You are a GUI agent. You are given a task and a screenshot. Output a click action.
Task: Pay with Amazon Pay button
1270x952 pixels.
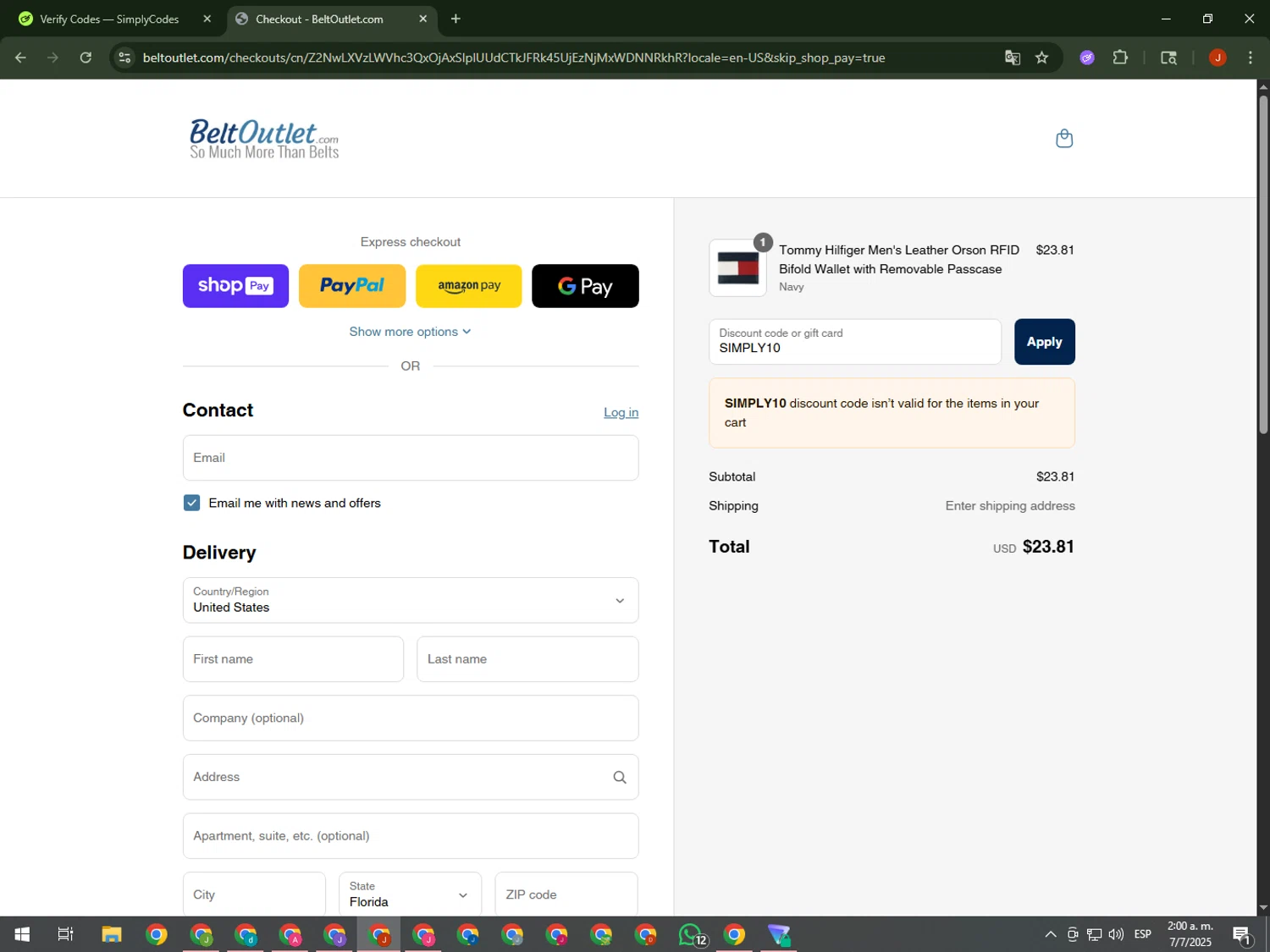coord(469,286)
